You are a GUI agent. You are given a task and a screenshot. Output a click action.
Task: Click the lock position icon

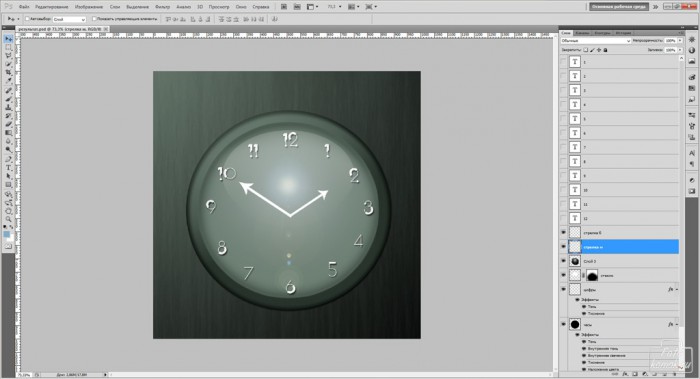point(599,50)
